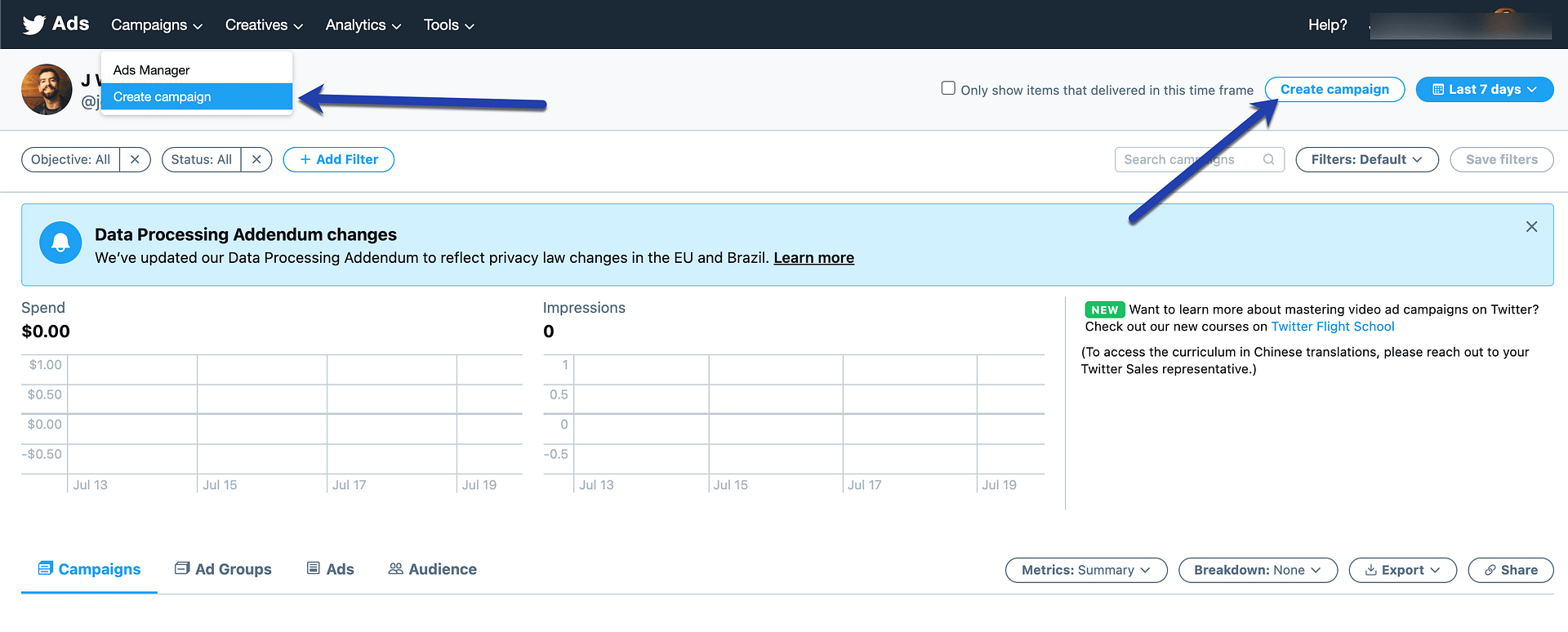Click the Help? link
Viewport: 1568px width, 632px height.
1327,25
